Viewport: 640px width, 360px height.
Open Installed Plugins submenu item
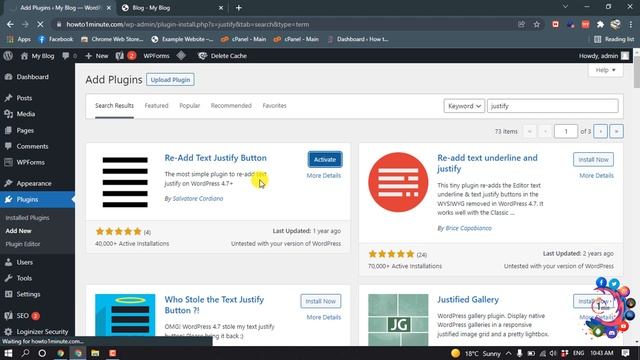[27, 218]
